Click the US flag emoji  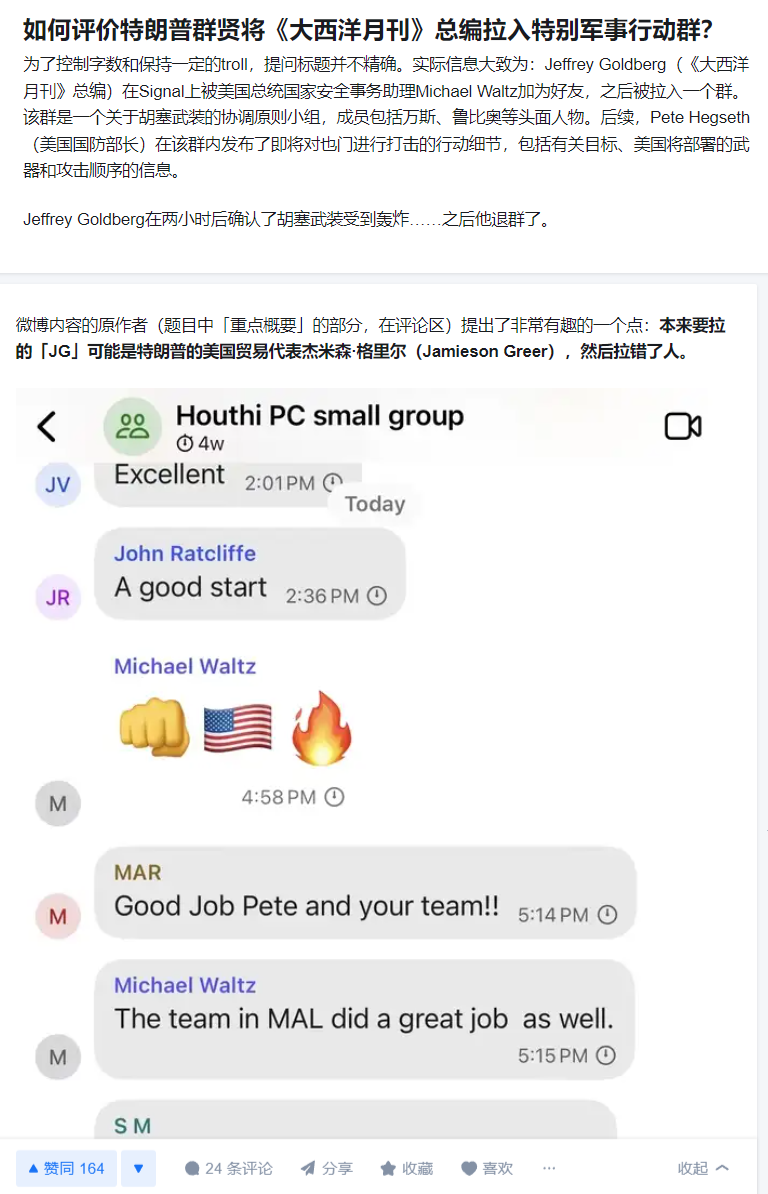coord(238,728)
